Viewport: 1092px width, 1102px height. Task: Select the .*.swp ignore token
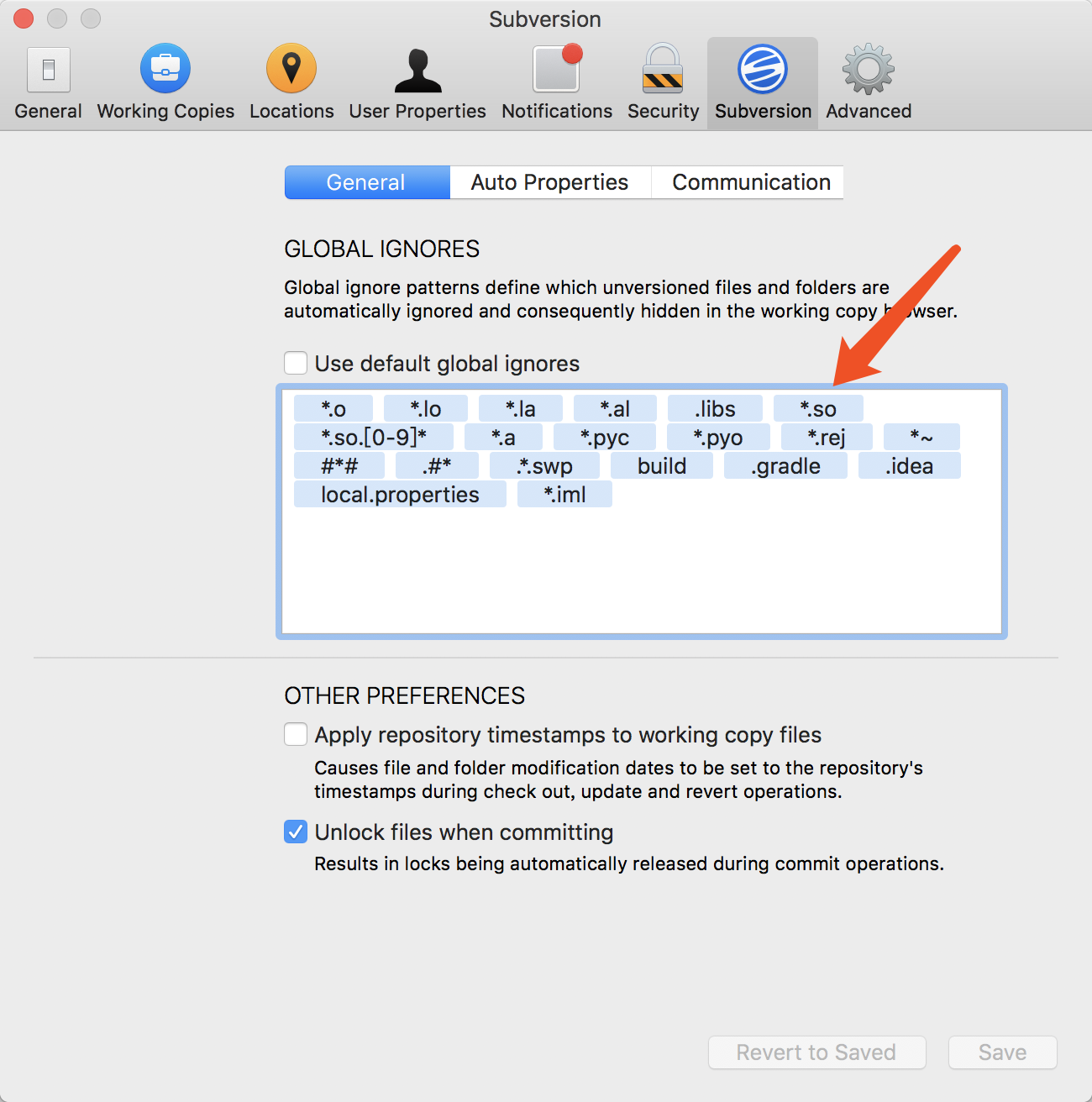coord(544,465)
